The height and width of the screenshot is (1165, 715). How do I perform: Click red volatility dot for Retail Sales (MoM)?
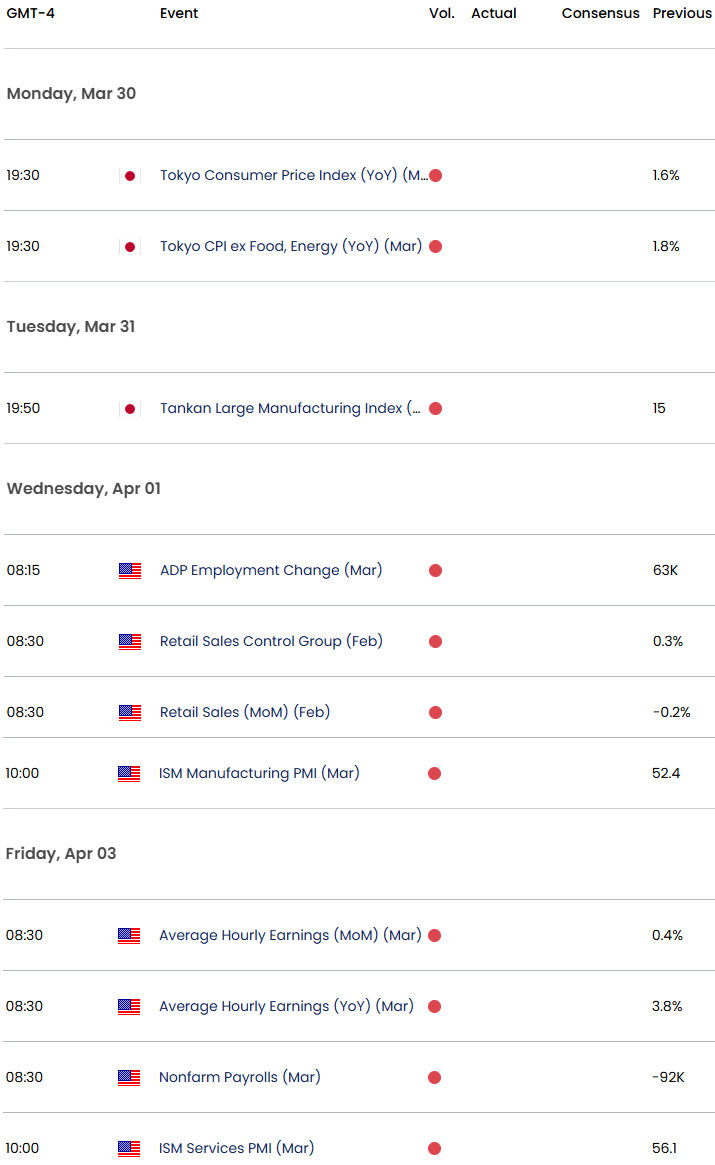coord(435,713)
